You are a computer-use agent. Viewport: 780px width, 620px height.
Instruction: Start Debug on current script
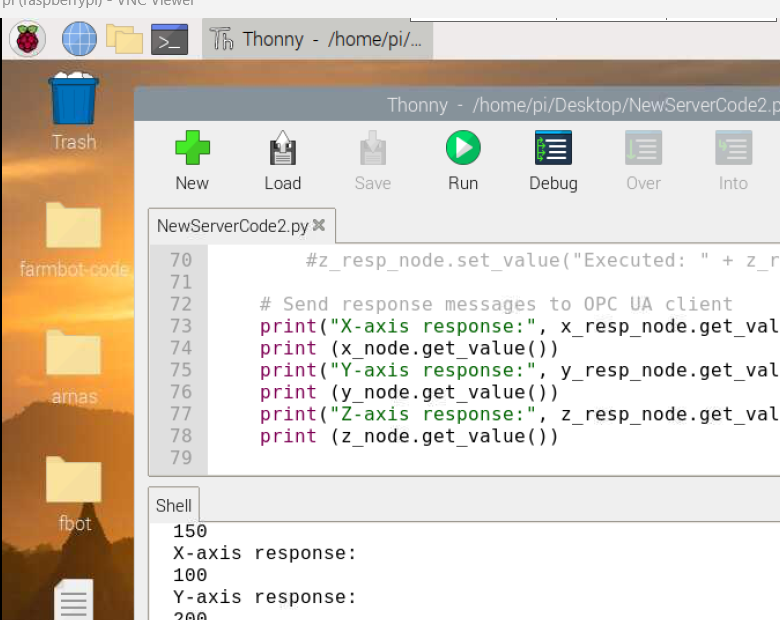click(553, 161)
